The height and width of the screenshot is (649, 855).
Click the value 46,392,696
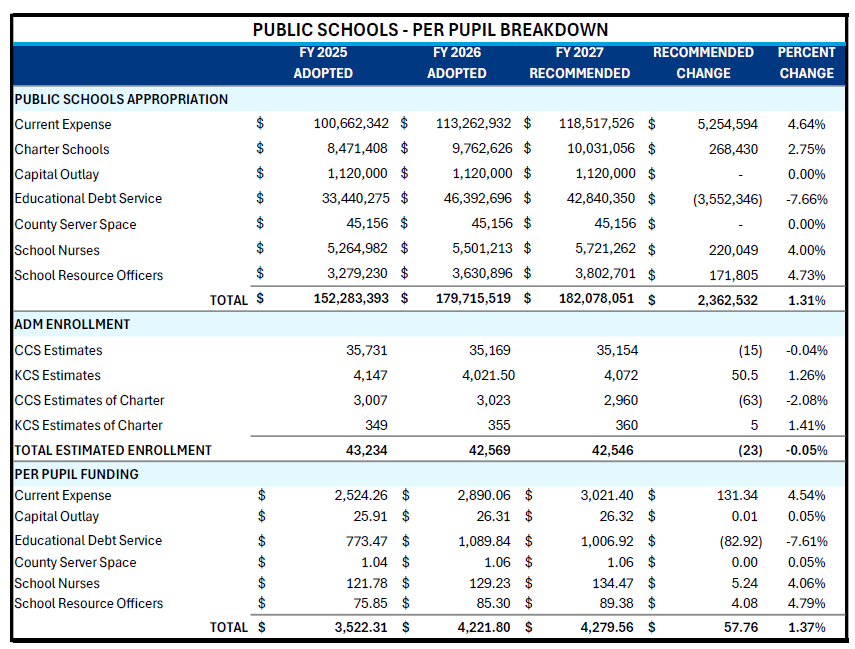(478, 199)
